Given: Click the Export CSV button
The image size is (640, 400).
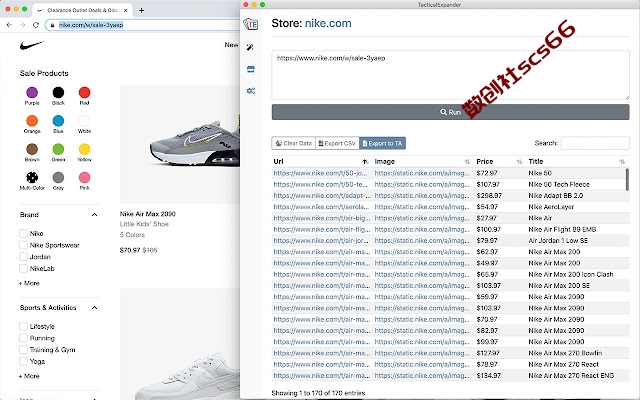Looking at the screenshot, I should coord(337,143).
